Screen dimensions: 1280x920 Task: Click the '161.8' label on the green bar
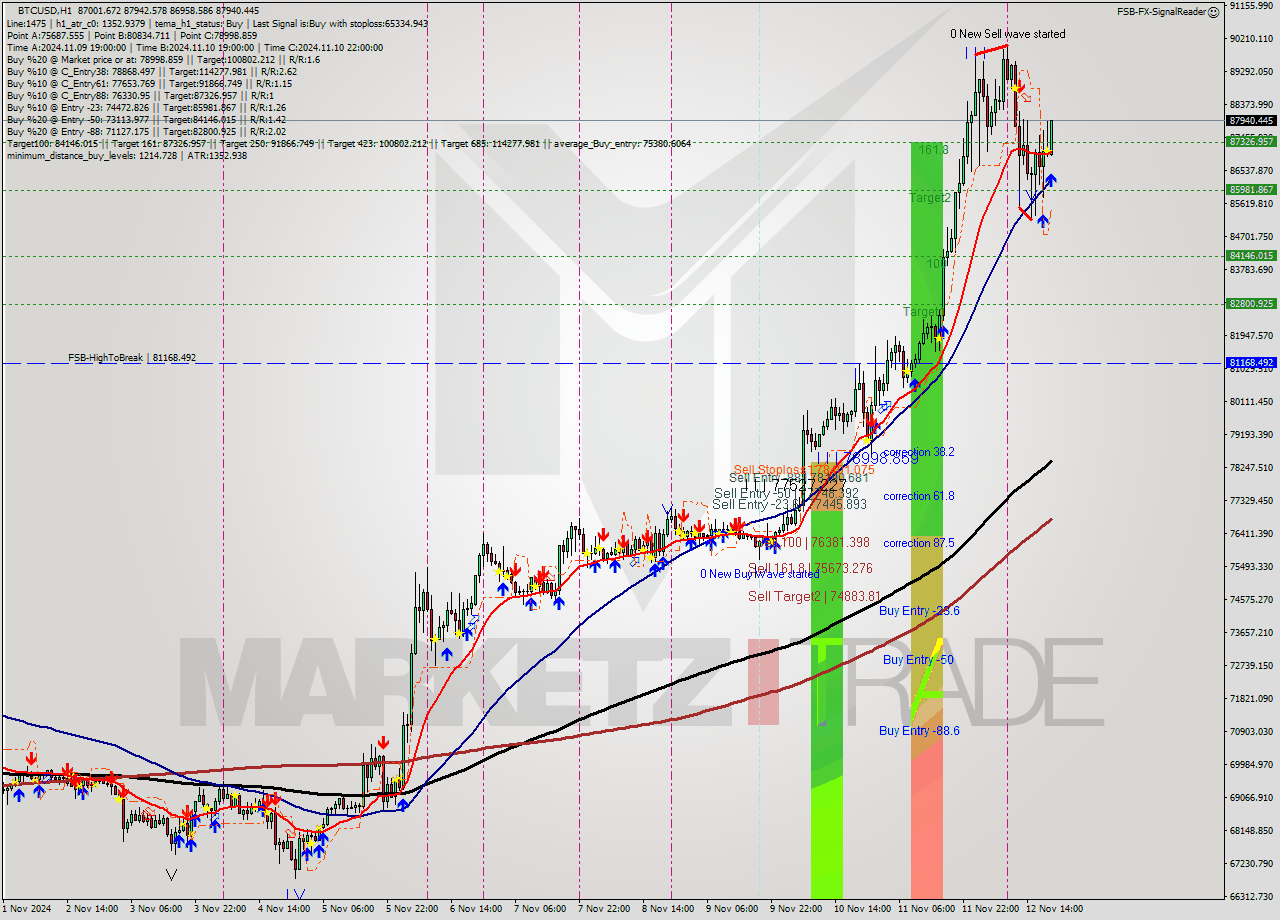coord(933,149)
